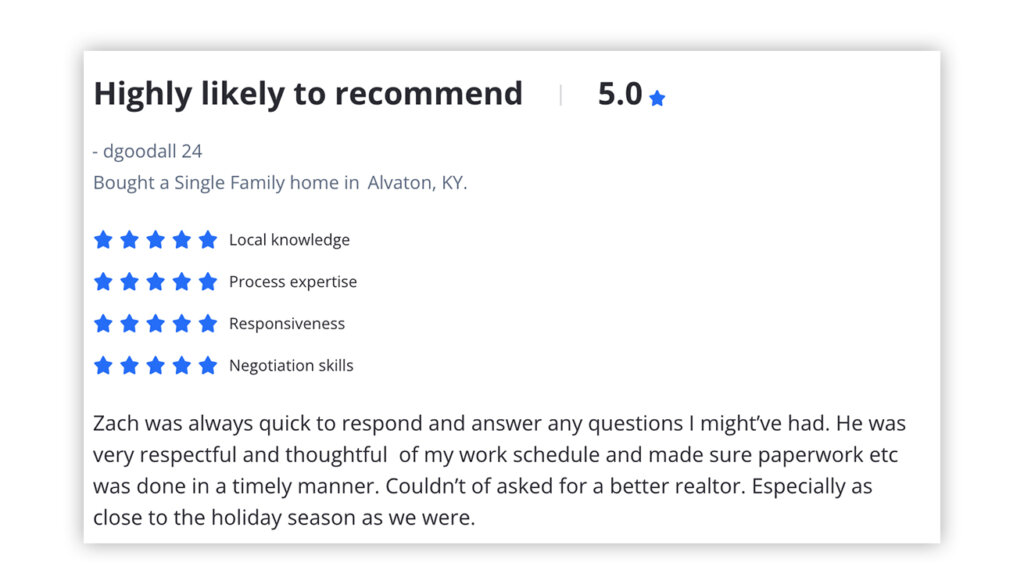Click the 5.0 overall rating number
The width and height of the screenshot is (1024, 588).
click(620, 94)
